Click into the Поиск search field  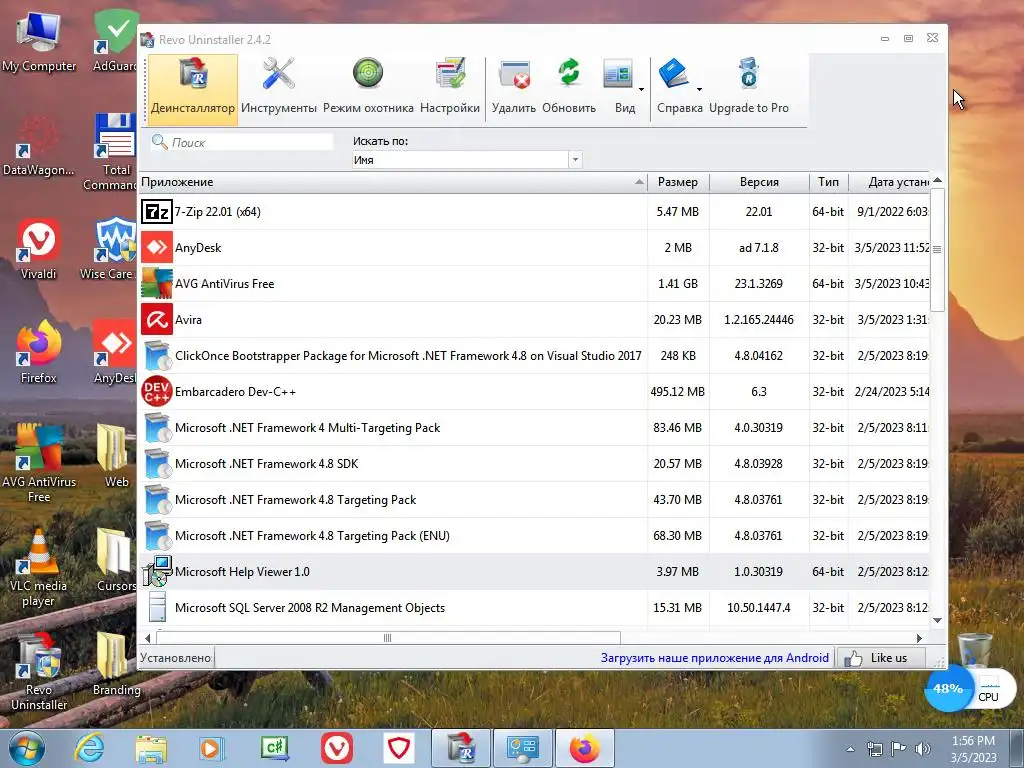[x=242, y=142]
